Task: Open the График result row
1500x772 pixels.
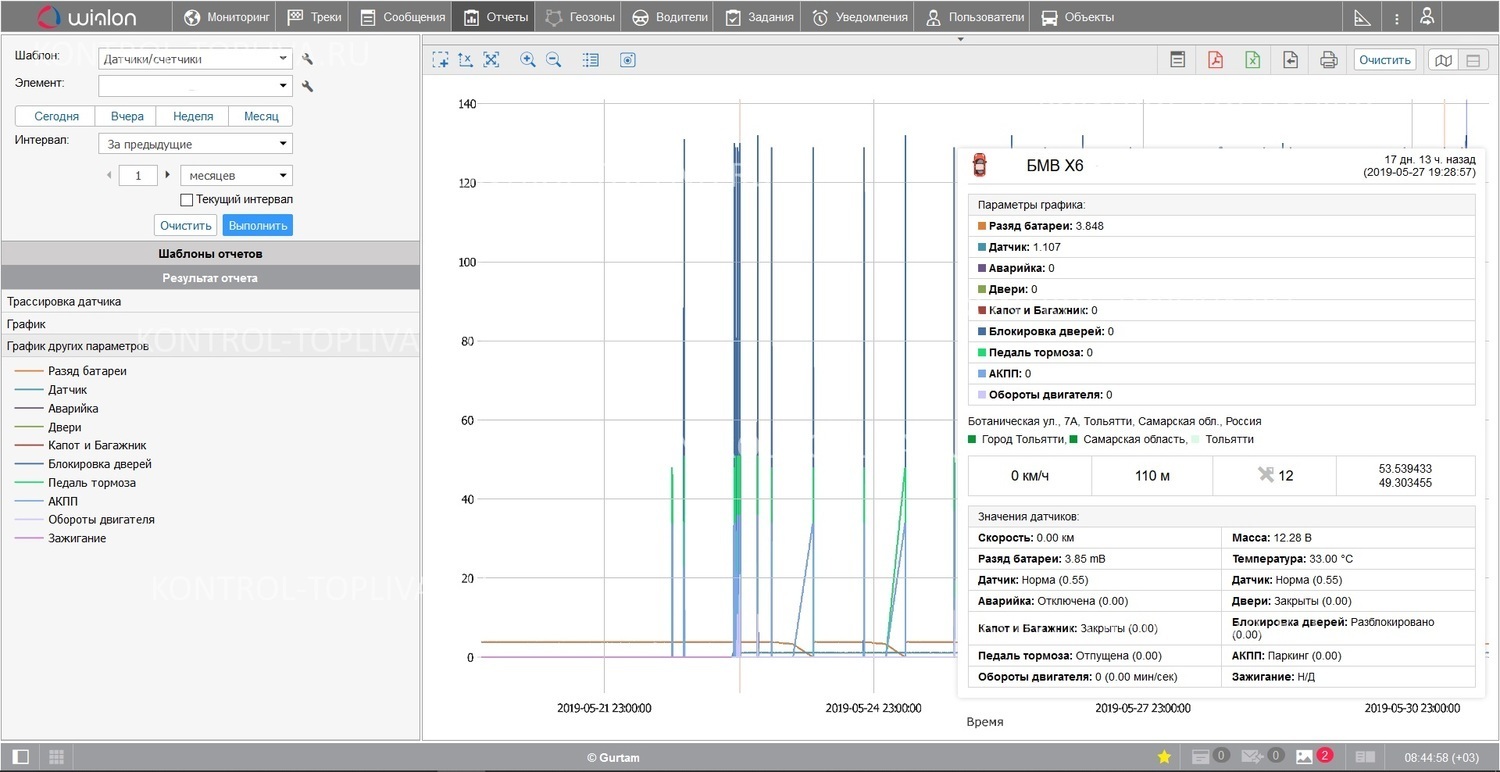Action: coord(210,324)
